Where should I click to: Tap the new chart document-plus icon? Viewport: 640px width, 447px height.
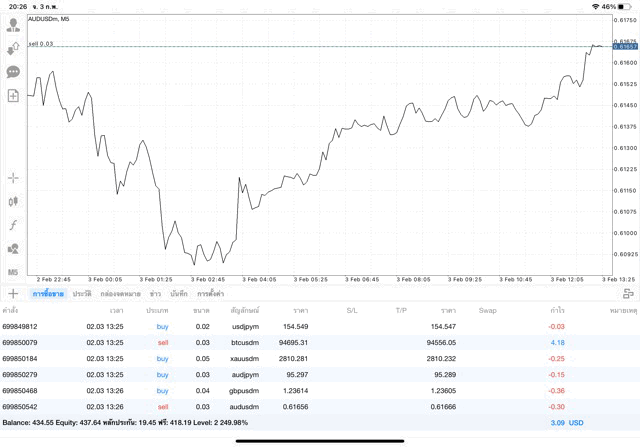(x=13, y=96)
